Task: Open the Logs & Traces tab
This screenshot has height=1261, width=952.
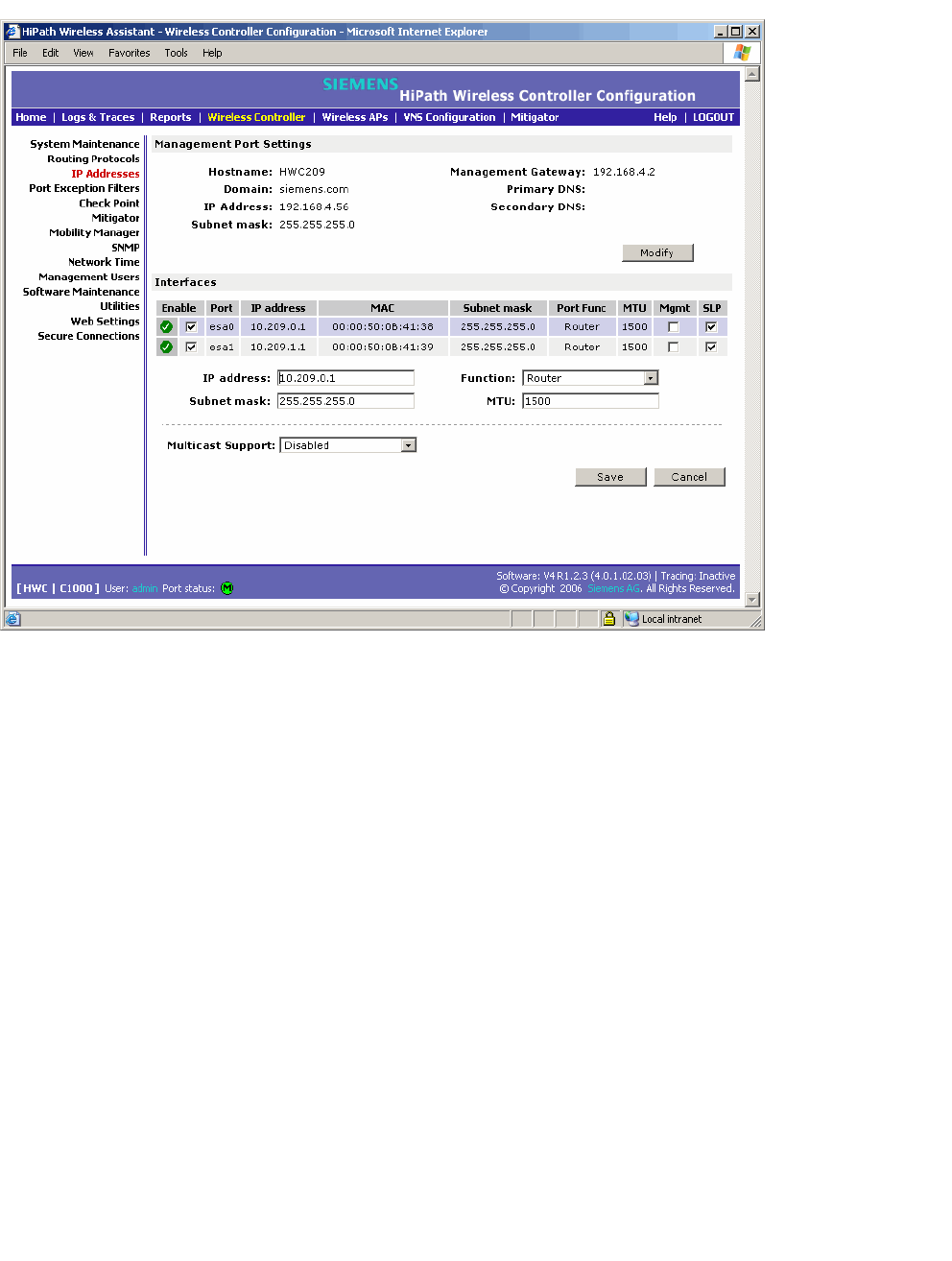Action: [98, 117]
